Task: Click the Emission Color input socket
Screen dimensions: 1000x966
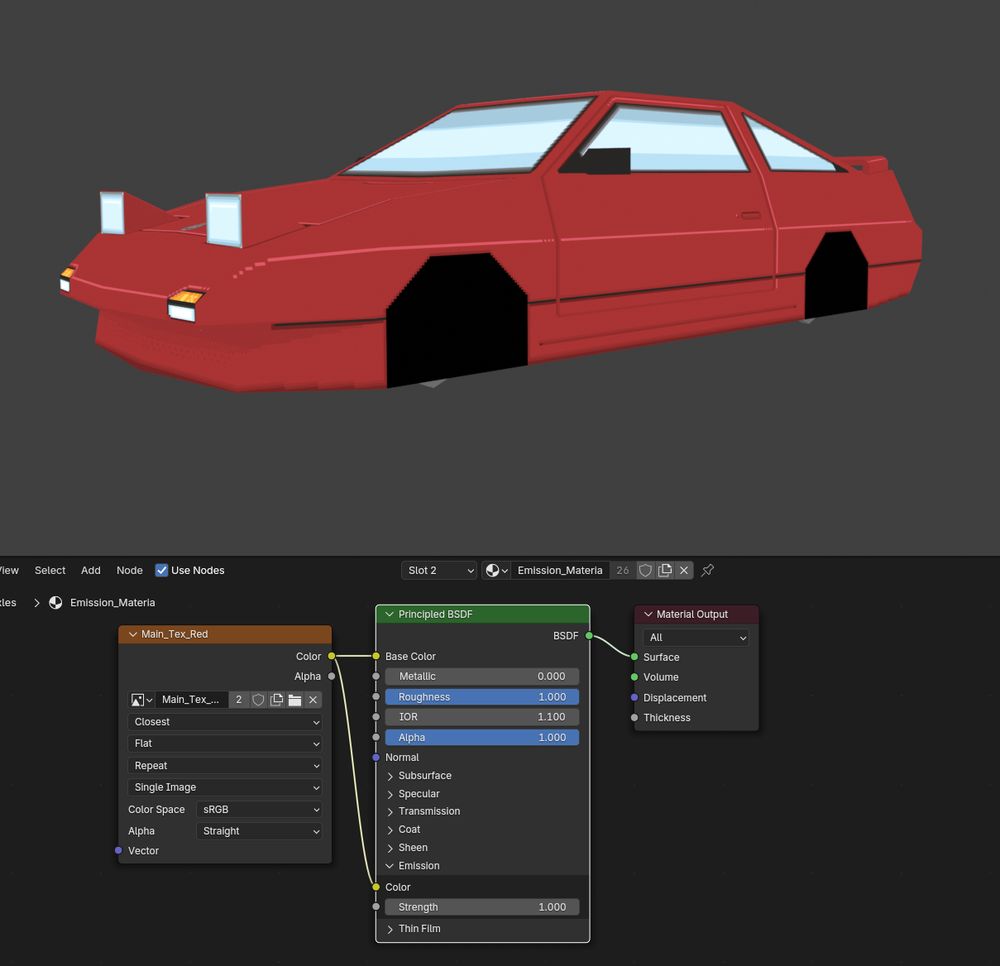Action: click(x=376, y=888)
